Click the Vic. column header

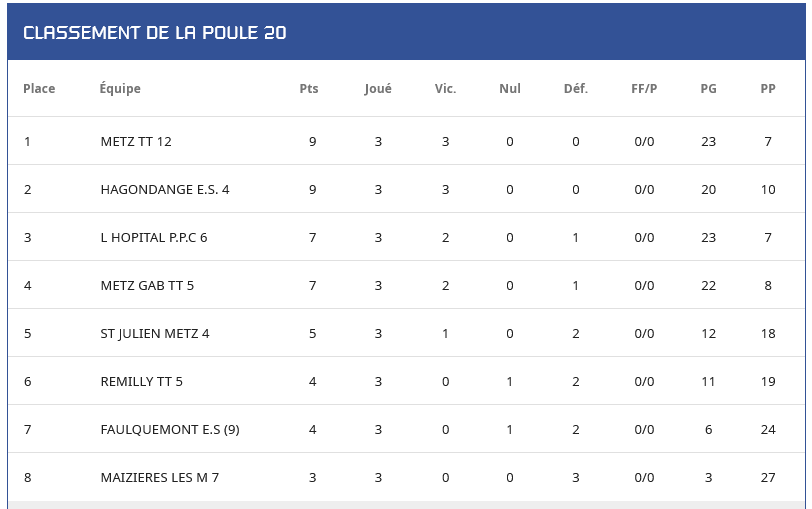pos(445,89)
